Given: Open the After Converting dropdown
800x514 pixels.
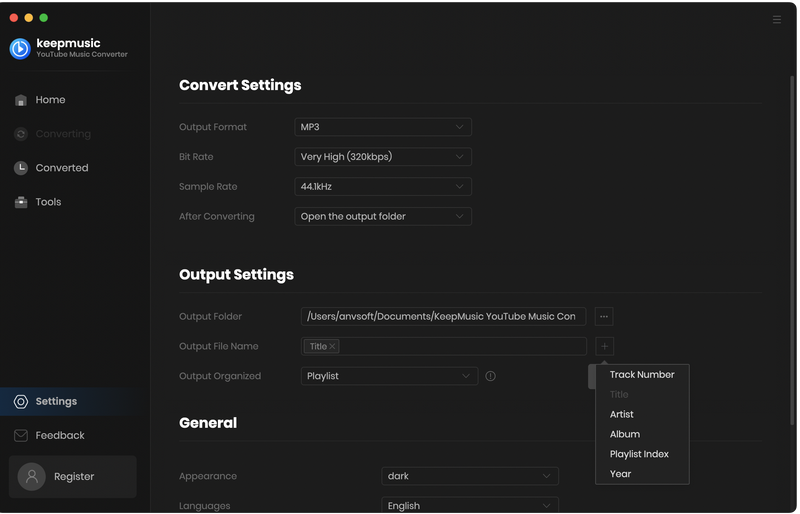Looking at the screenshot, I should tap(383, 216).
